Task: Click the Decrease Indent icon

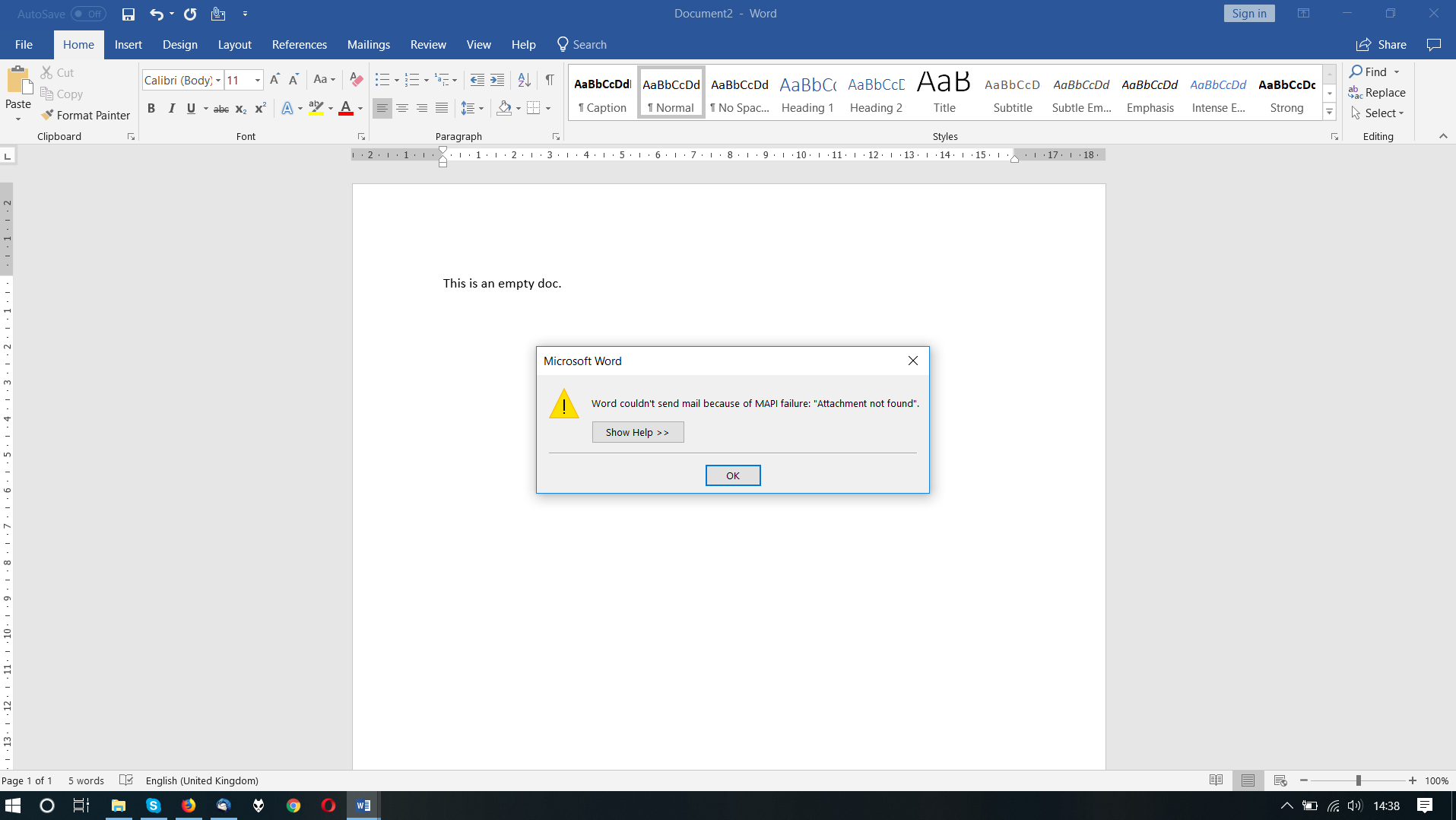Action: point(477,79)
